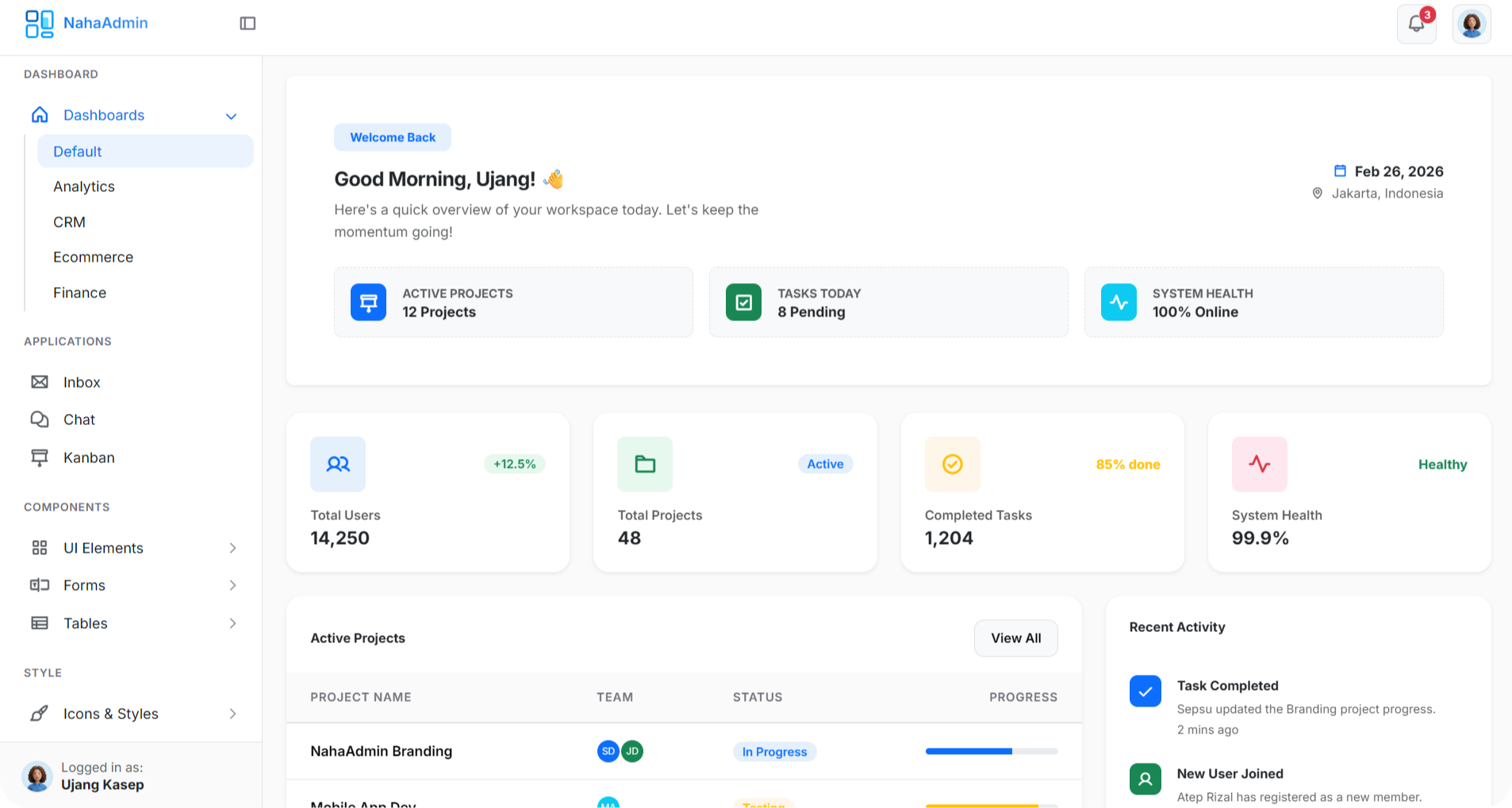The width and height of the screenshot is (1512, 808).
Task: Click the UI Elements grid icon
Action: coord(40,548)
